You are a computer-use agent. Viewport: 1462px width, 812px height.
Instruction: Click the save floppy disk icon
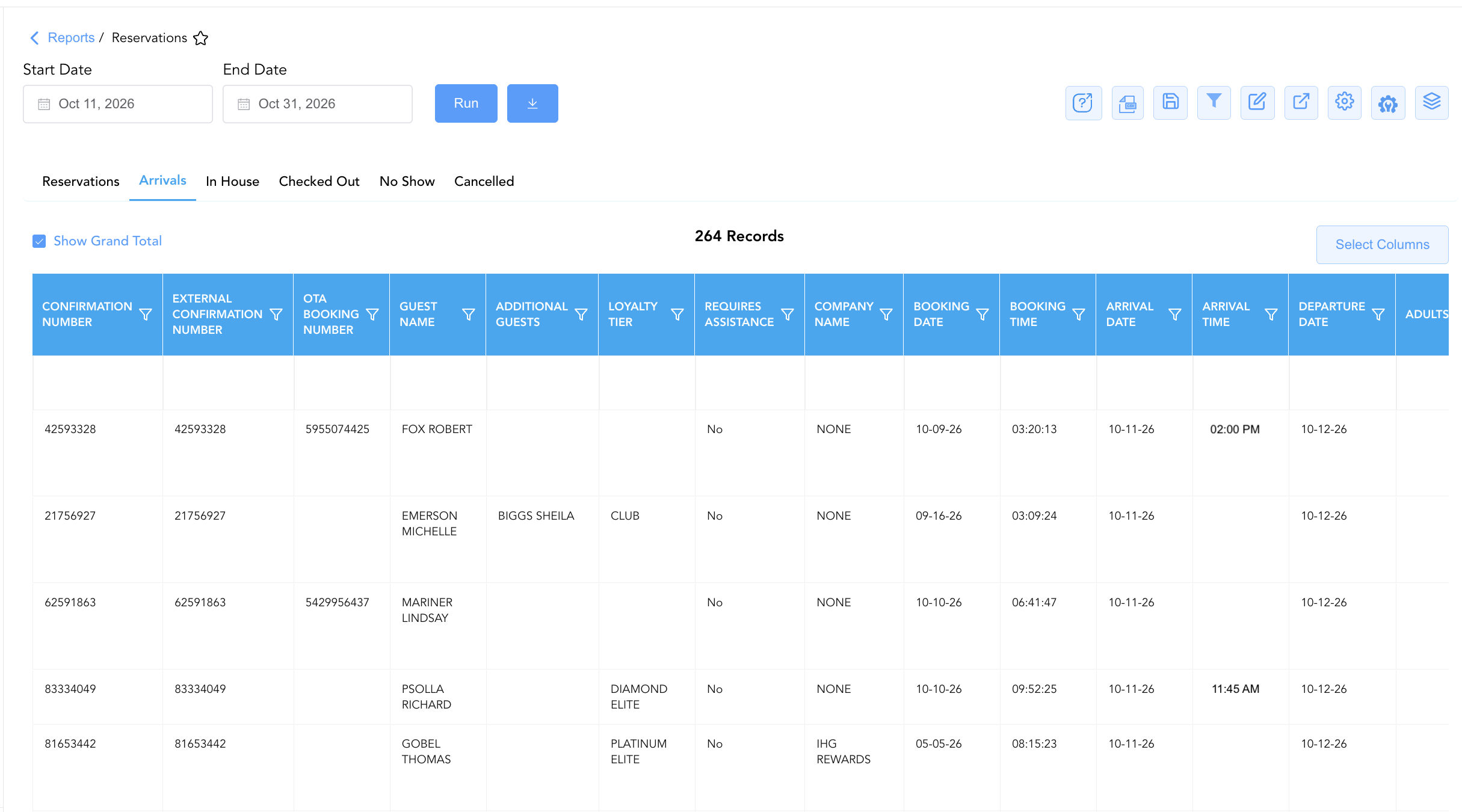tap(1170, 103)
